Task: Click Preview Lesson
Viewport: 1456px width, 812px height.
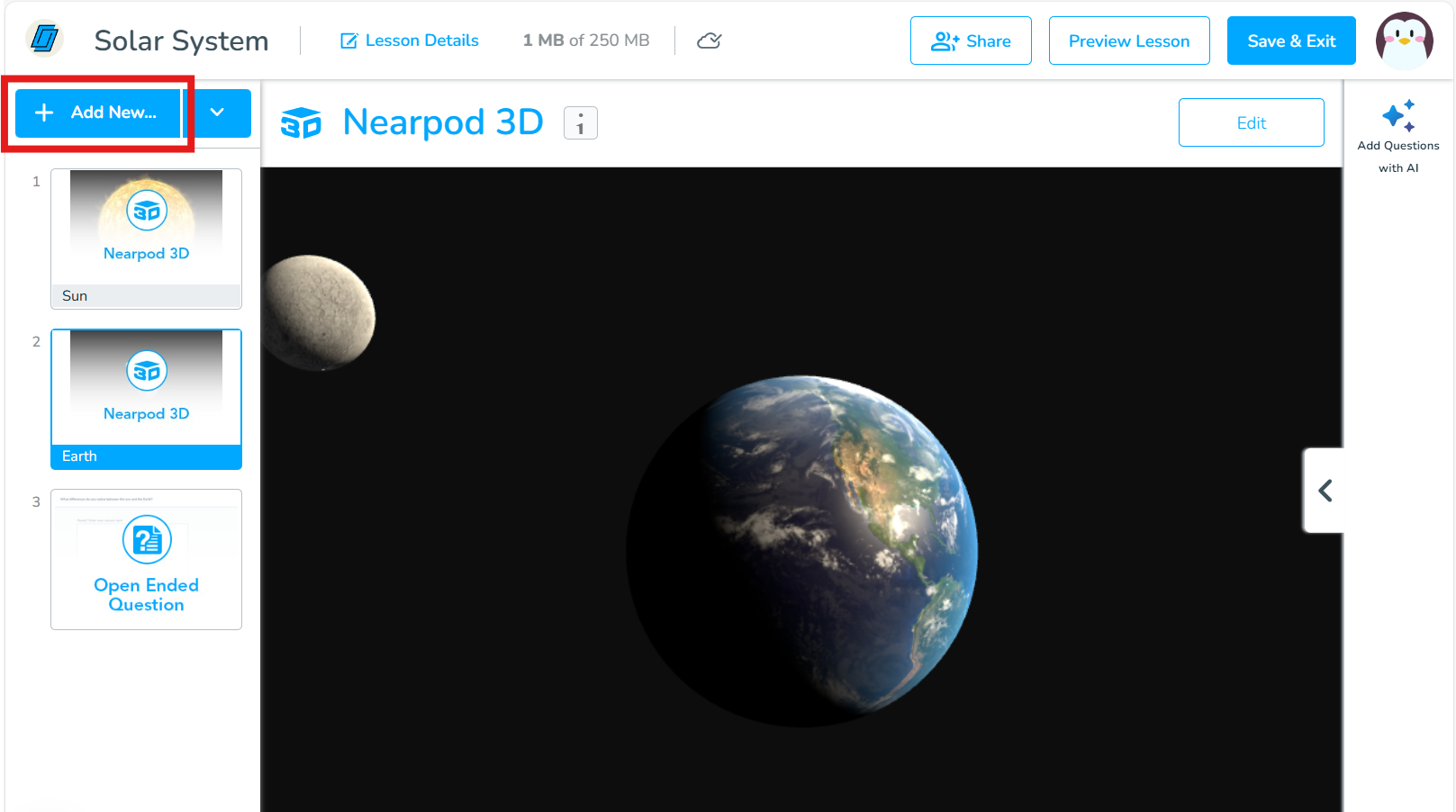Action: pyautogui.click(x=1128, y=41)
